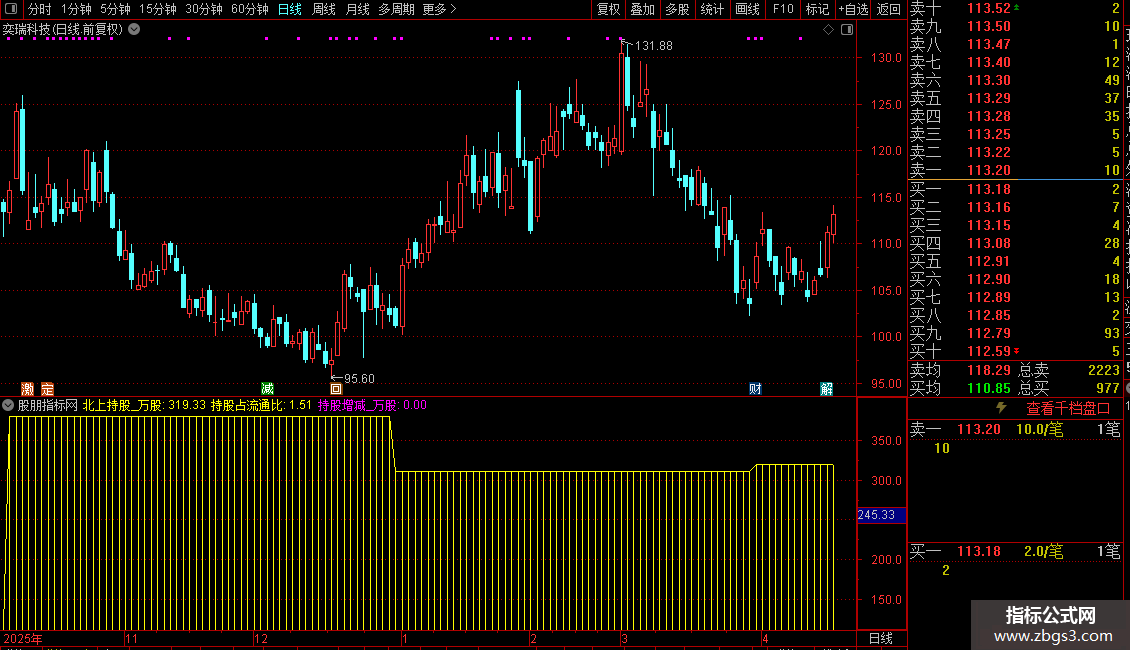Open the 统计 statistics tool
This screenshot has width=1130, height=650.
[x=712, y=9]
